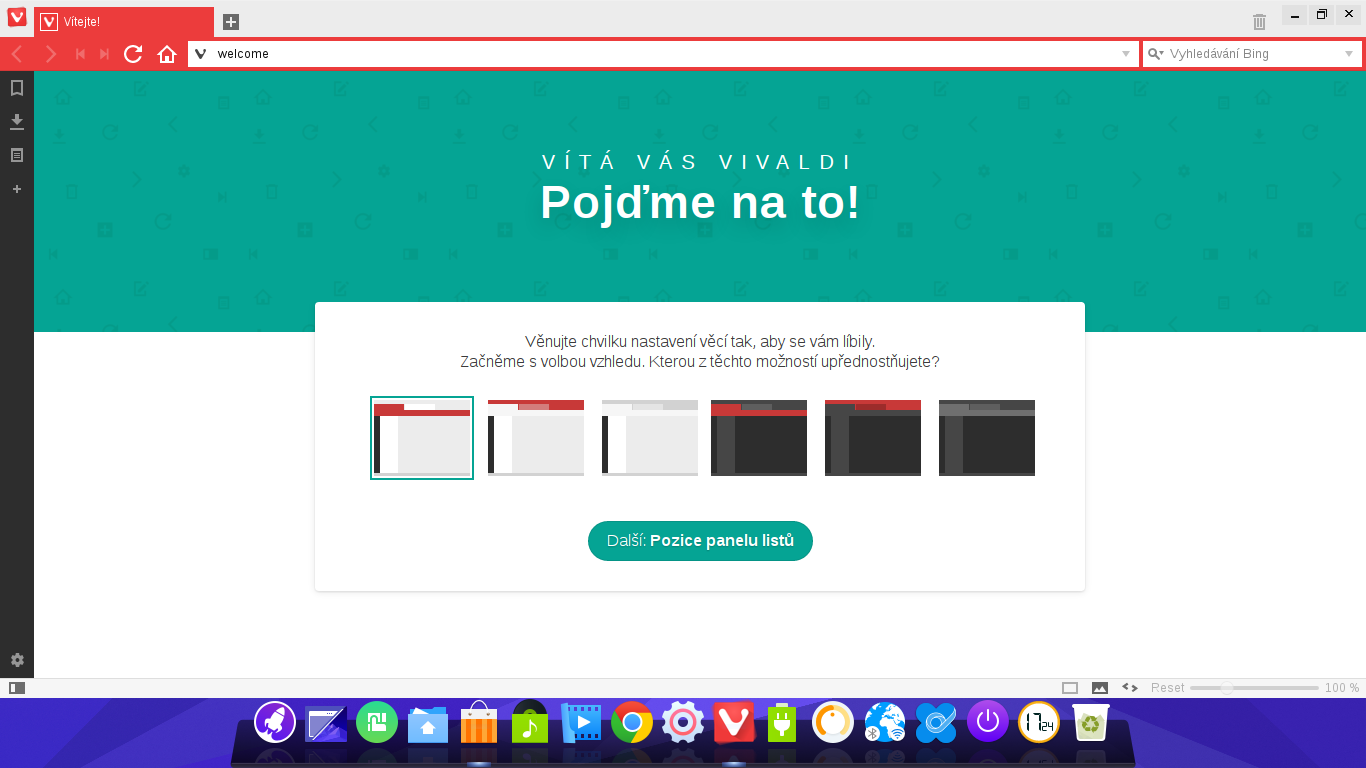Open a new tab with plus button
This screenshot has height=768, width=1366.
[230, 21]
